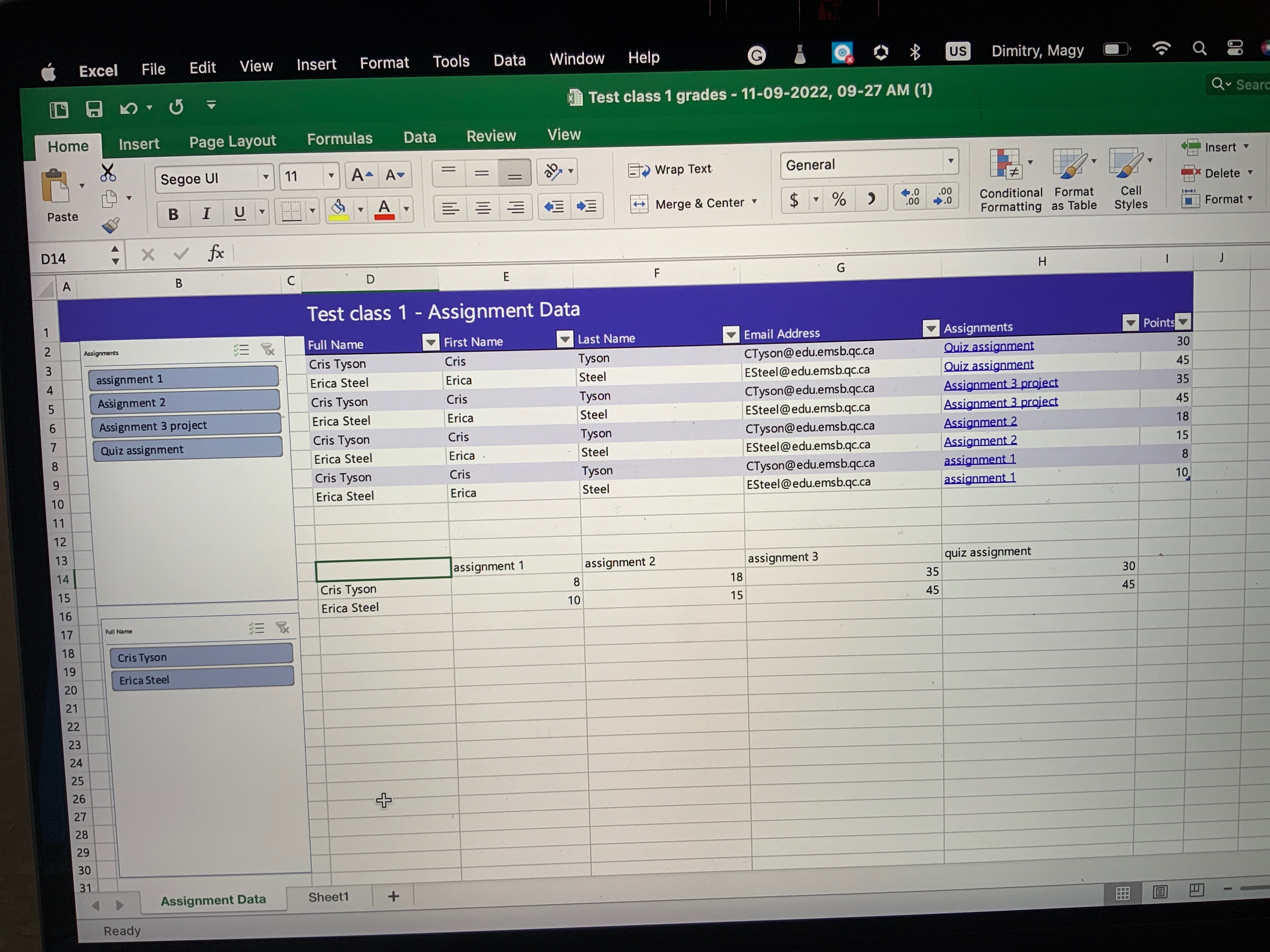The image size is (1270, 952).
Task: Open Sheet1 worksheet tab
Action: point(329,896)
